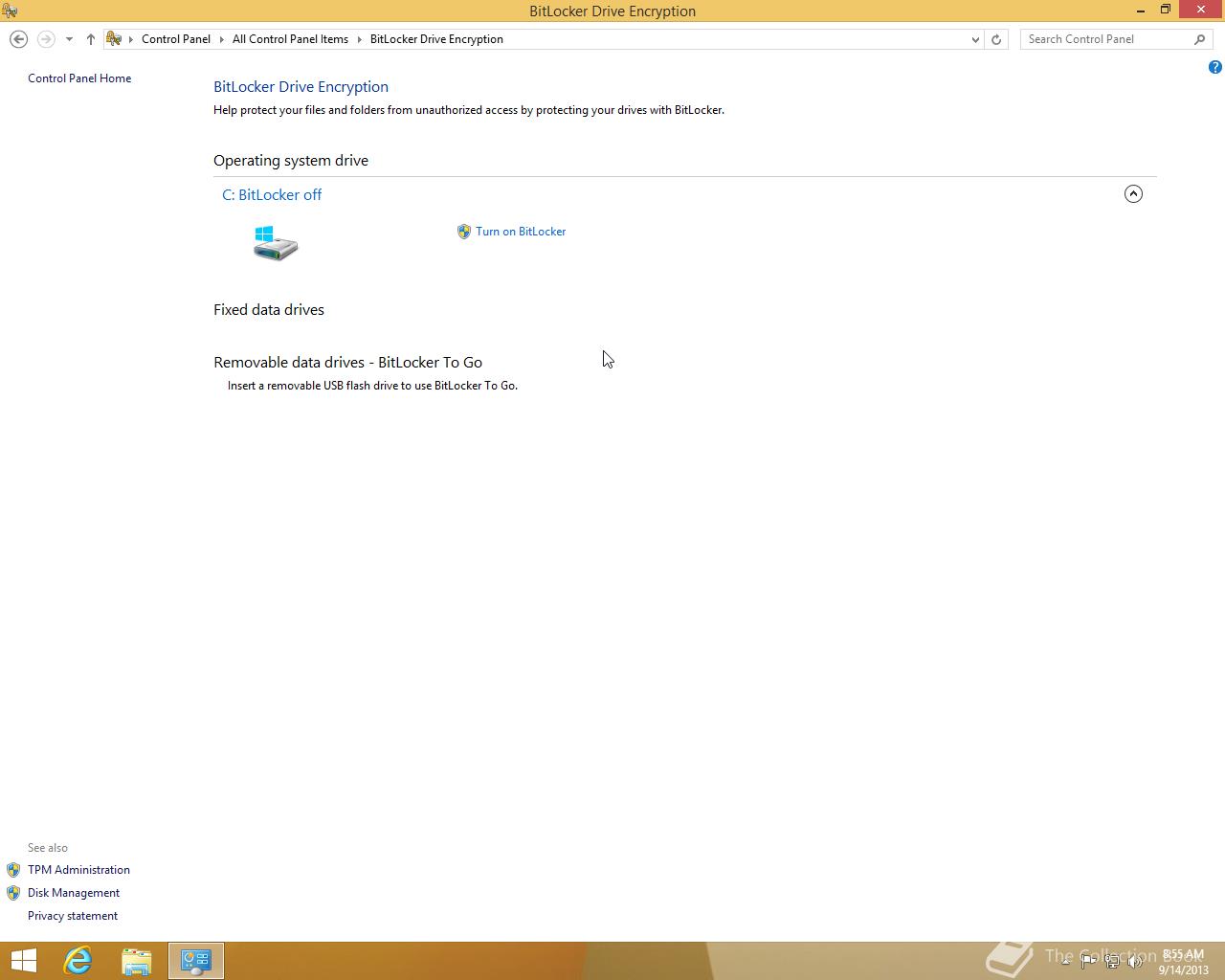This screenshot has width=1225, height=980.
Task: Refresh the BitLocker page
Action: coord(996,39)
